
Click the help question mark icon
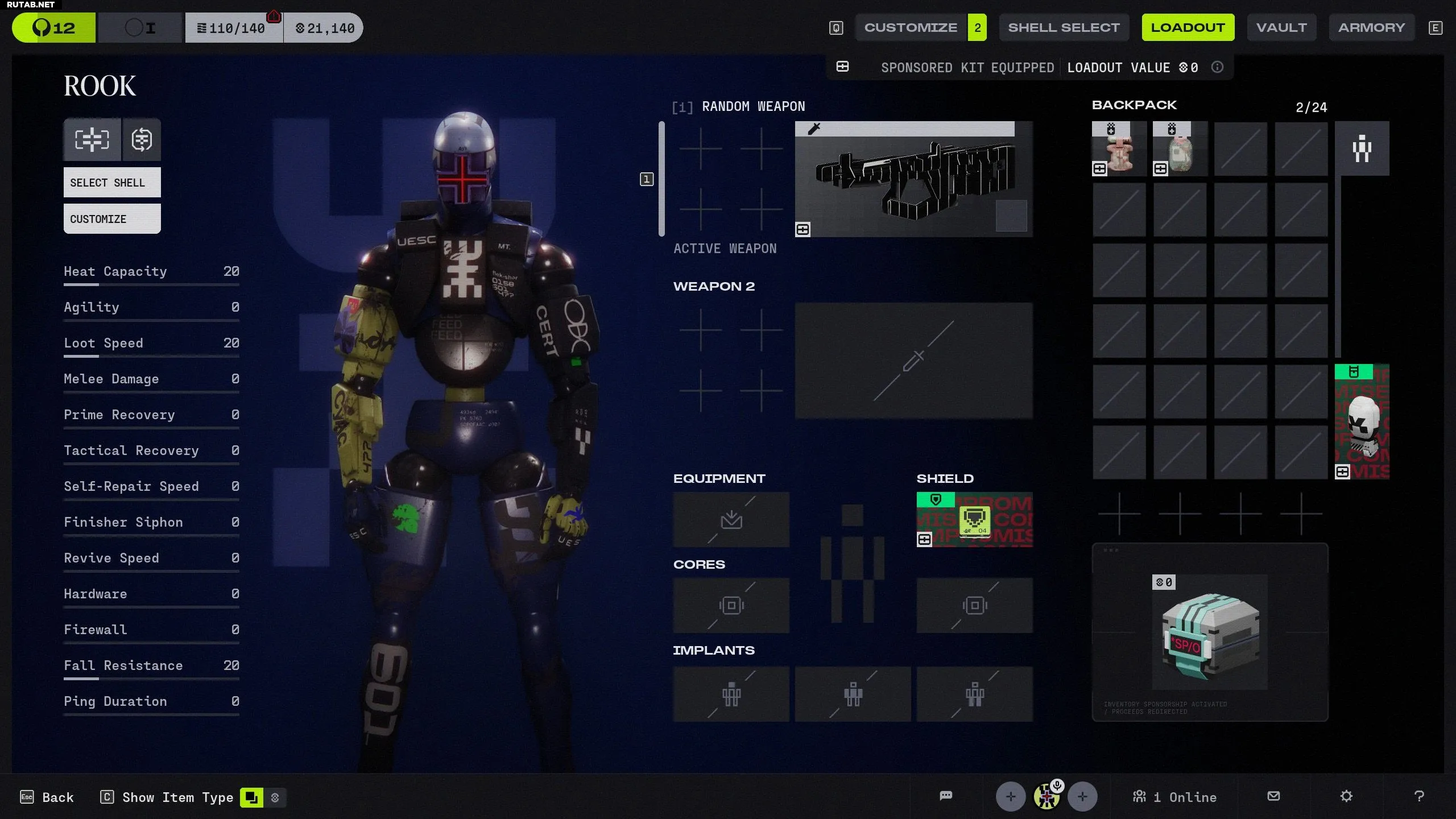(1419, 796)
